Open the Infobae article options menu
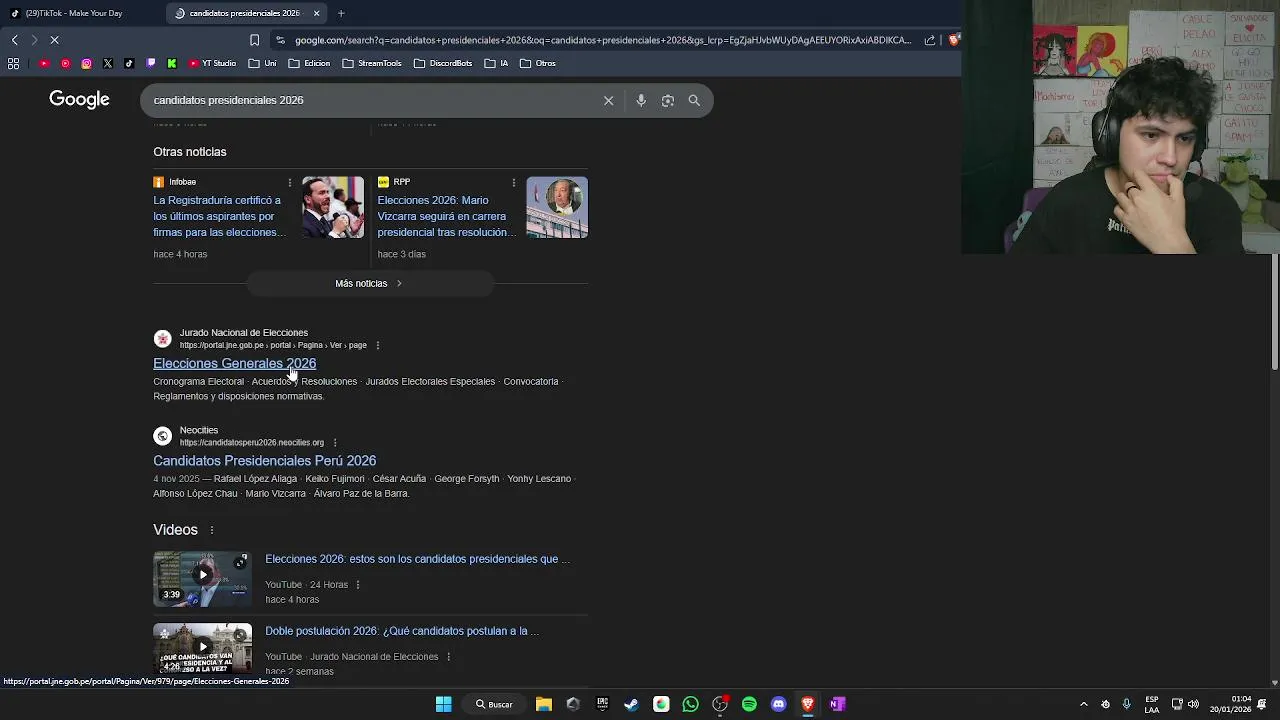The height and width of the screenshot is (720, 1280). [x=290, y=182]
